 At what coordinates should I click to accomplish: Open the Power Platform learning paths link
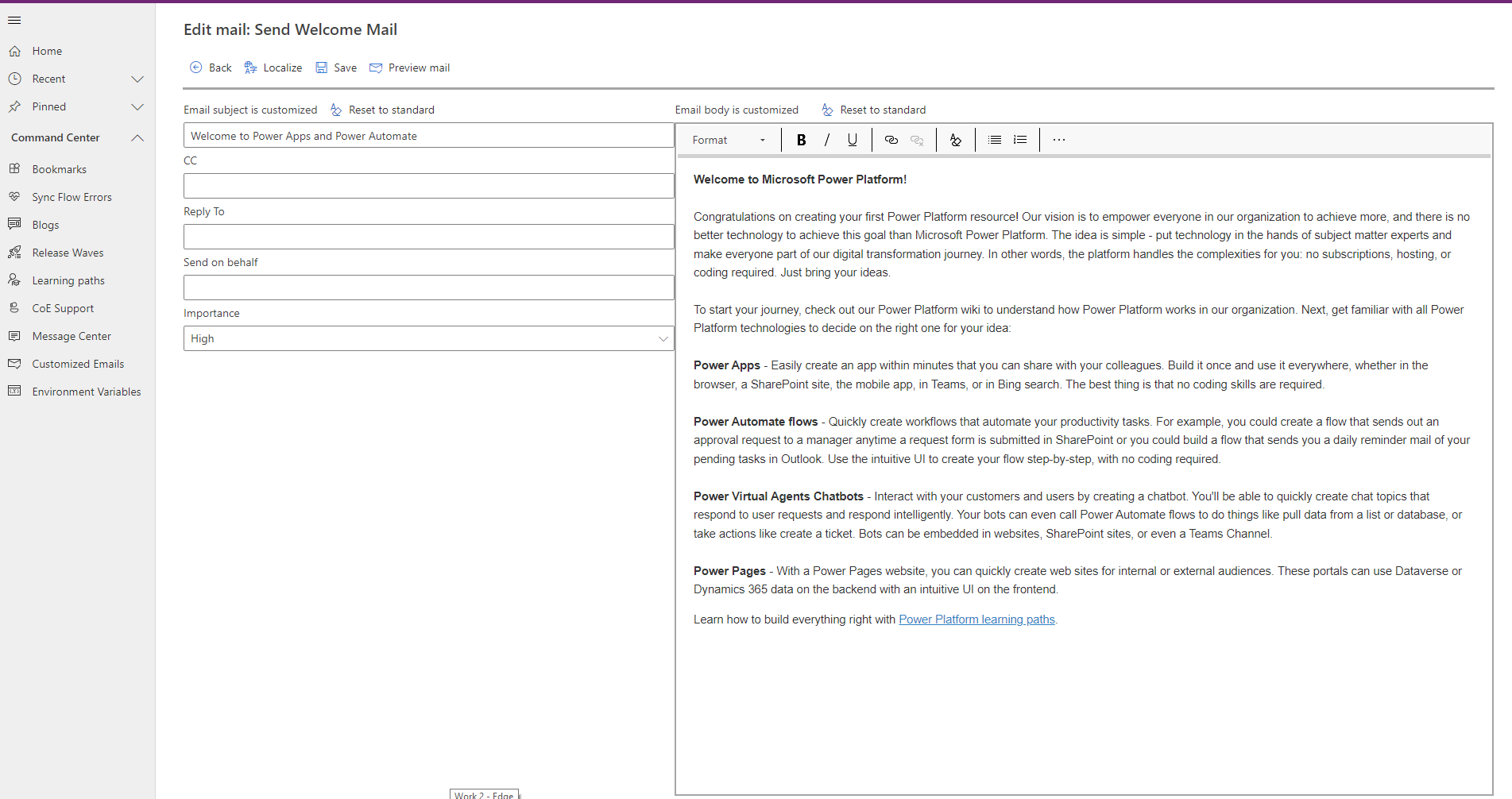[x=976, y=620]
